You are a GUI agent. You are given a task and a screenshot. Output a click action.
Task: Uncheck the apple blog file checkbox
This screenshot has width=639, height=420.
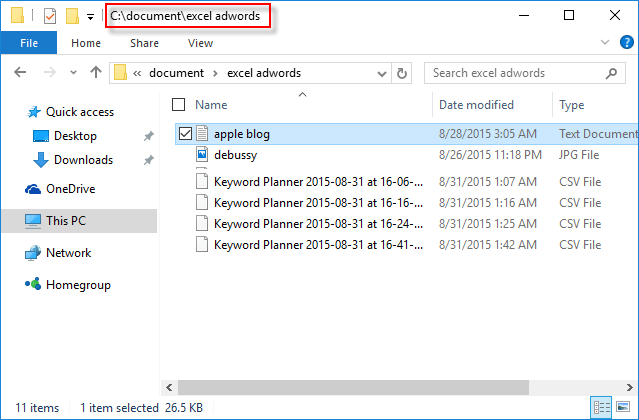coord(184,133)
